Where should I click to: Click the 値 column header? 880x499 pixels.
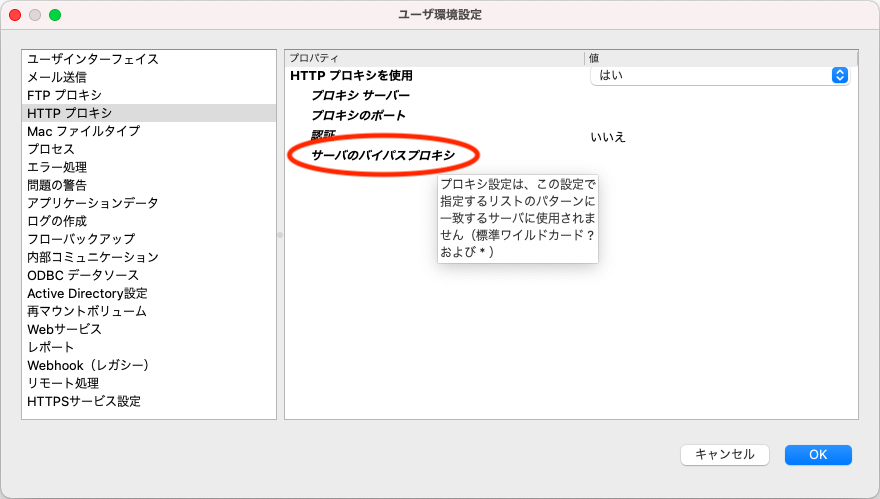pyautogui.click(x=721, y=58)
